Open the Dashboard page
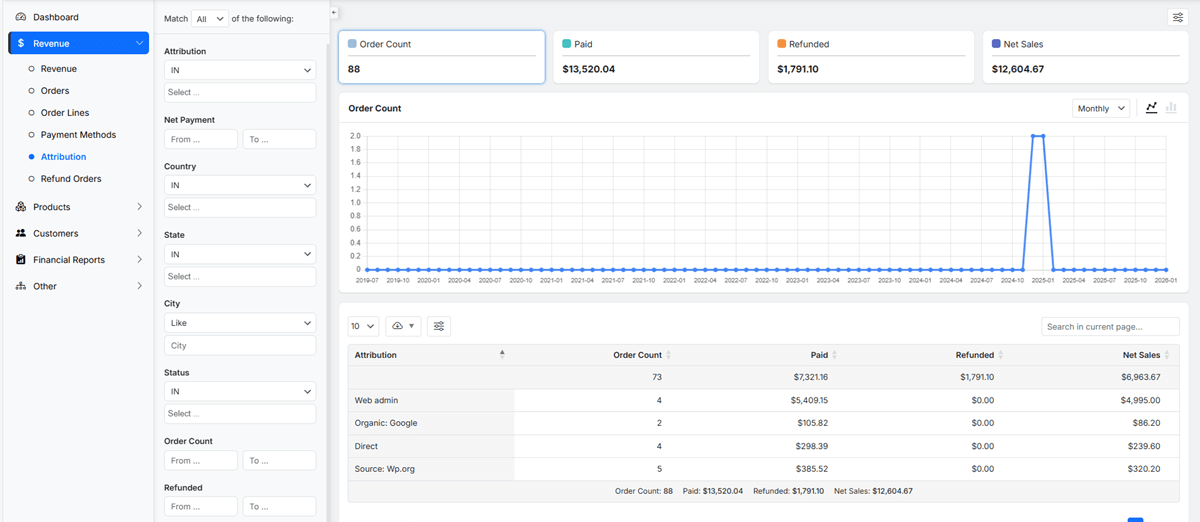This screenshot has height=522, width=1200. click(55, 17)
